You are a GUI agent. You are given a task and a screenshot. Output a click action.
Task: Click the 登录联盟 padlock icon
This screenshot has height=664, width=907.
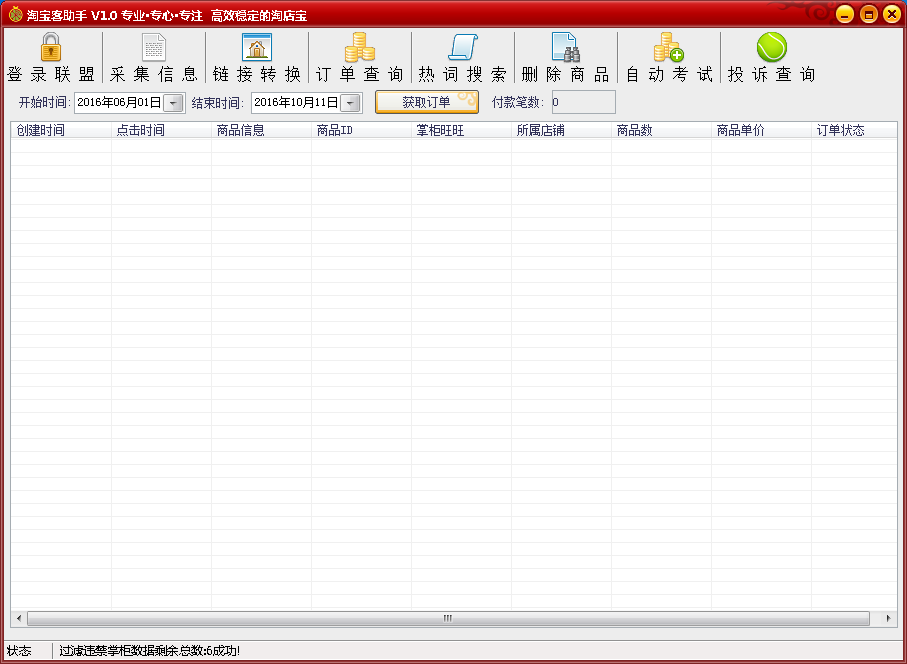tap(51, 48)
